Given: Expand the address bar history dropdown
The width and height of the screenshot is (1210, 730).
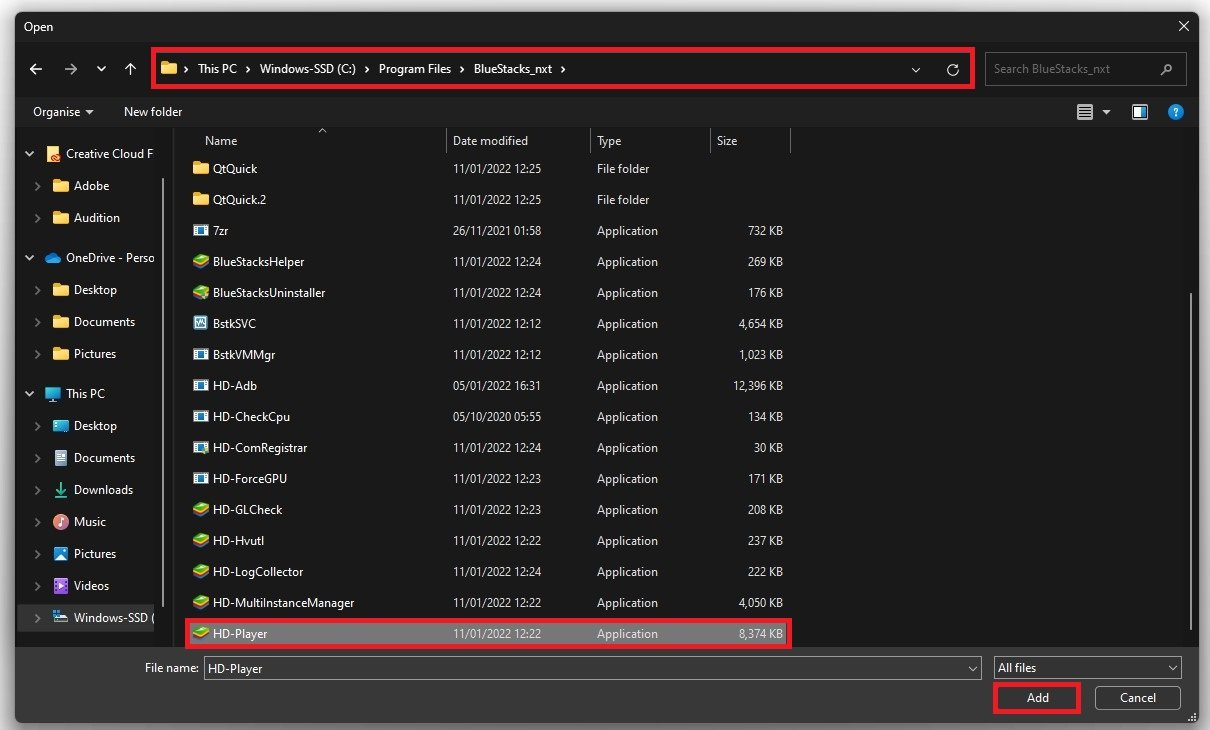Looking at the screenshot, I should (916, 70).
